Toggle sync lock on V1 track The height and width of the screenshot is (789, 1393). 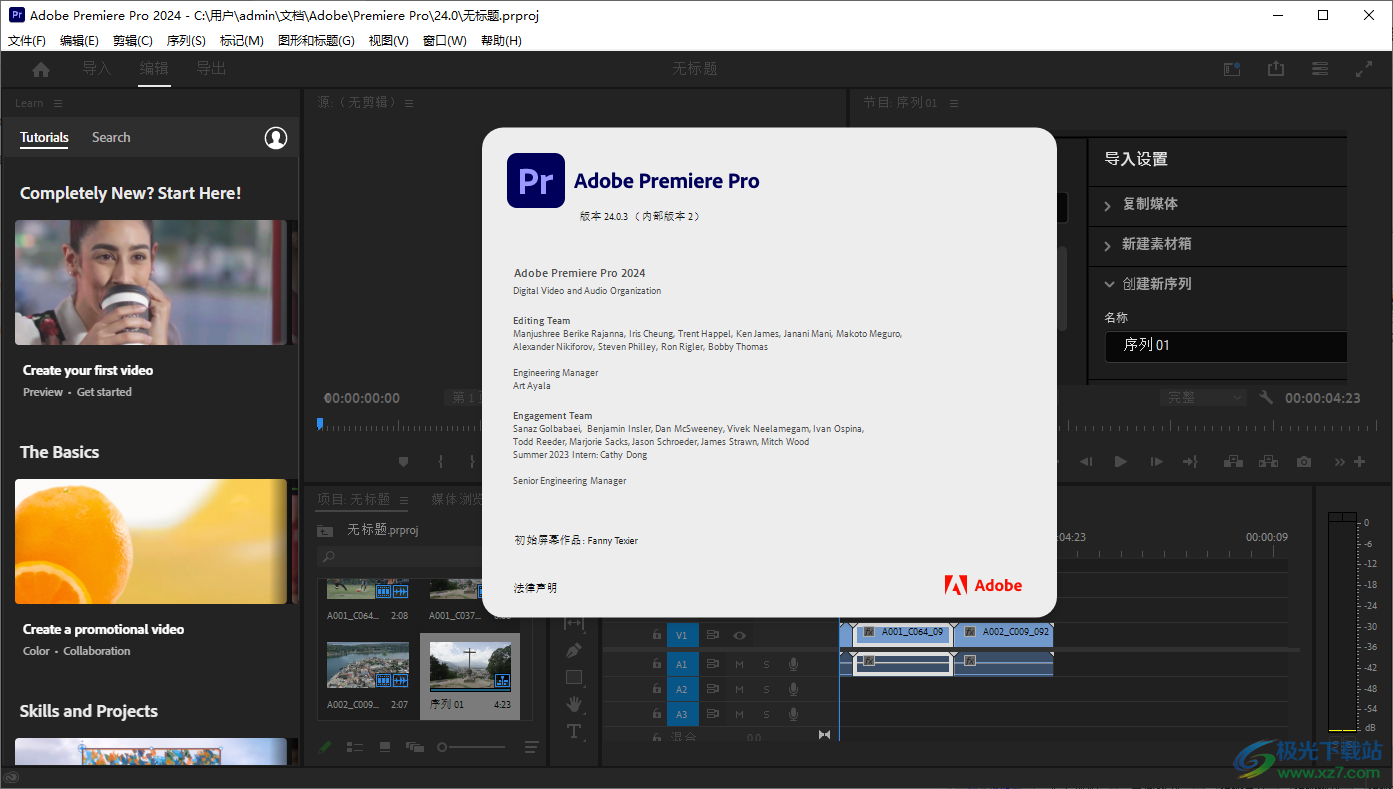[x=713, y=635]
